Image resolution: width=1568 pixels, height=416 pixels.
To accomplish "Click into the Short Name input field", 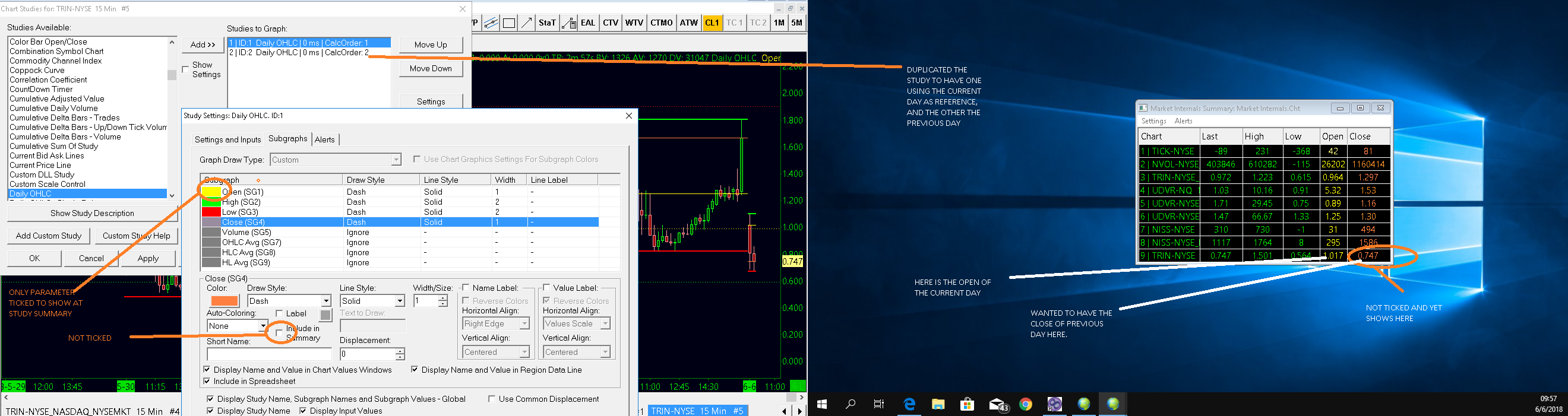I will (x=269, y=354).
